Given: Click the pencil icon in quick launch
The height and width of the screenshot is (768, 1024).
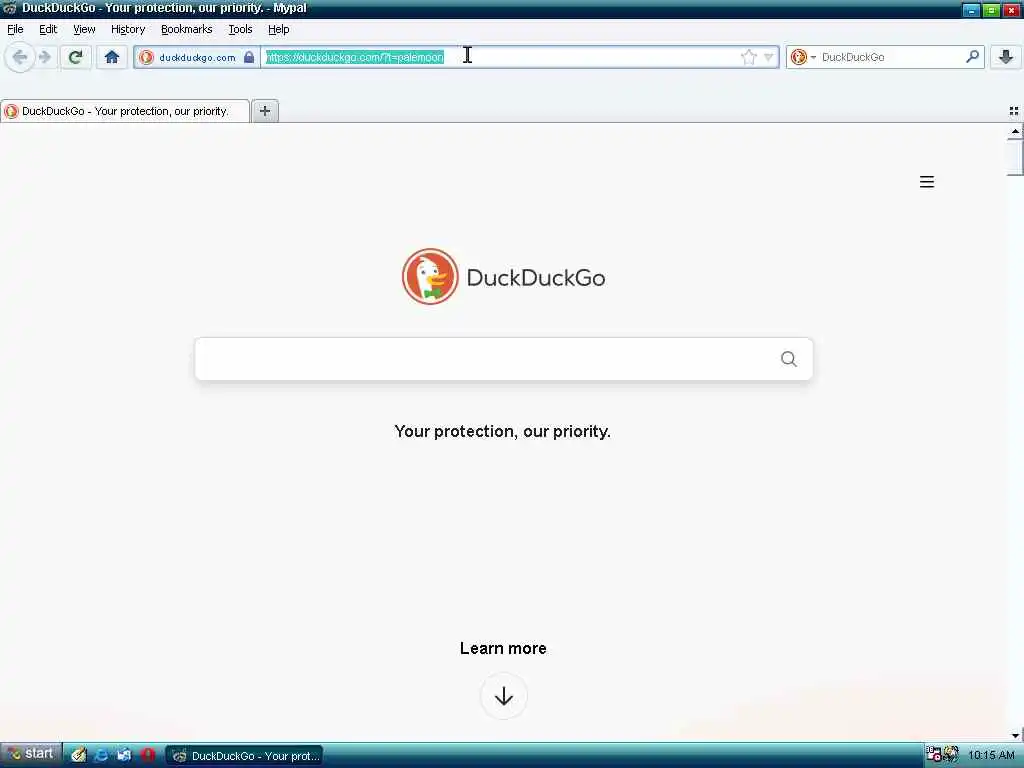Looking at the screenshot, I should click(x=78, y=756).
